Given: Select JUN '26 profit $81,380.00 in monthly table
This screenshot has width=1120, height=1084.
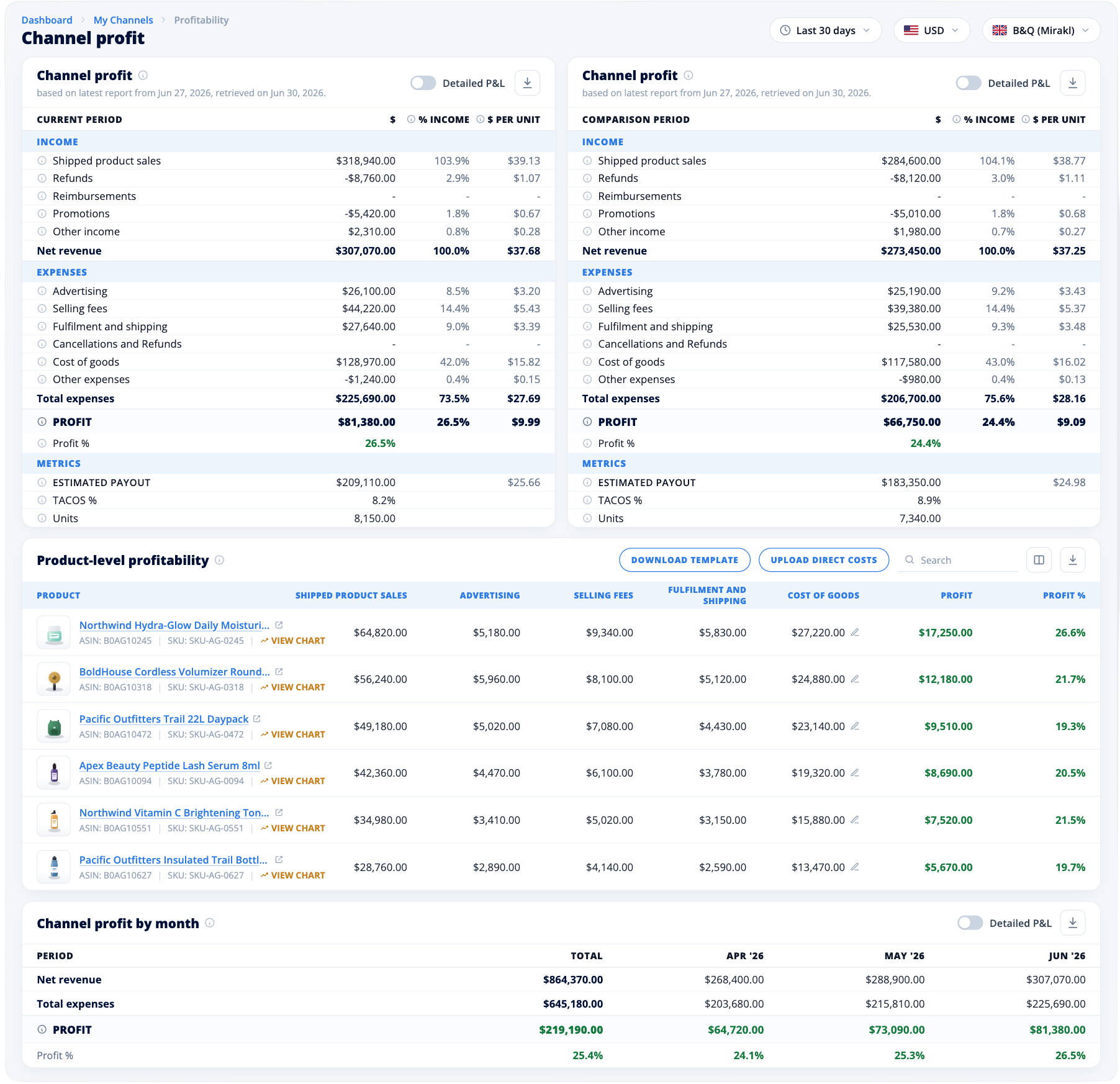Looking at the screenshot, I should coord(1057,1030).
